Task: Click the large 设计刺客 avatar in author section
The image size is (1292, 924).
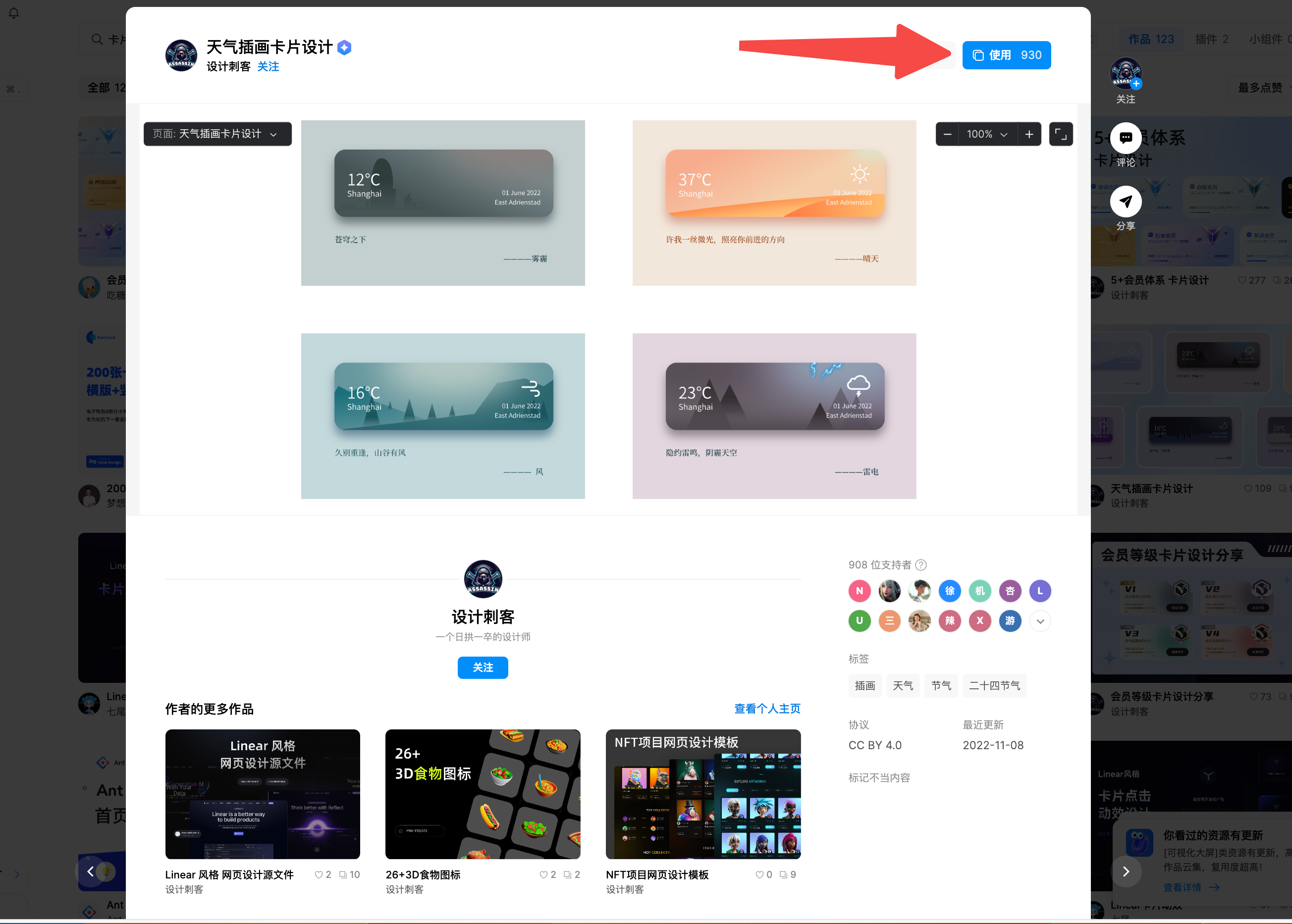Action: tap(483, 579)
